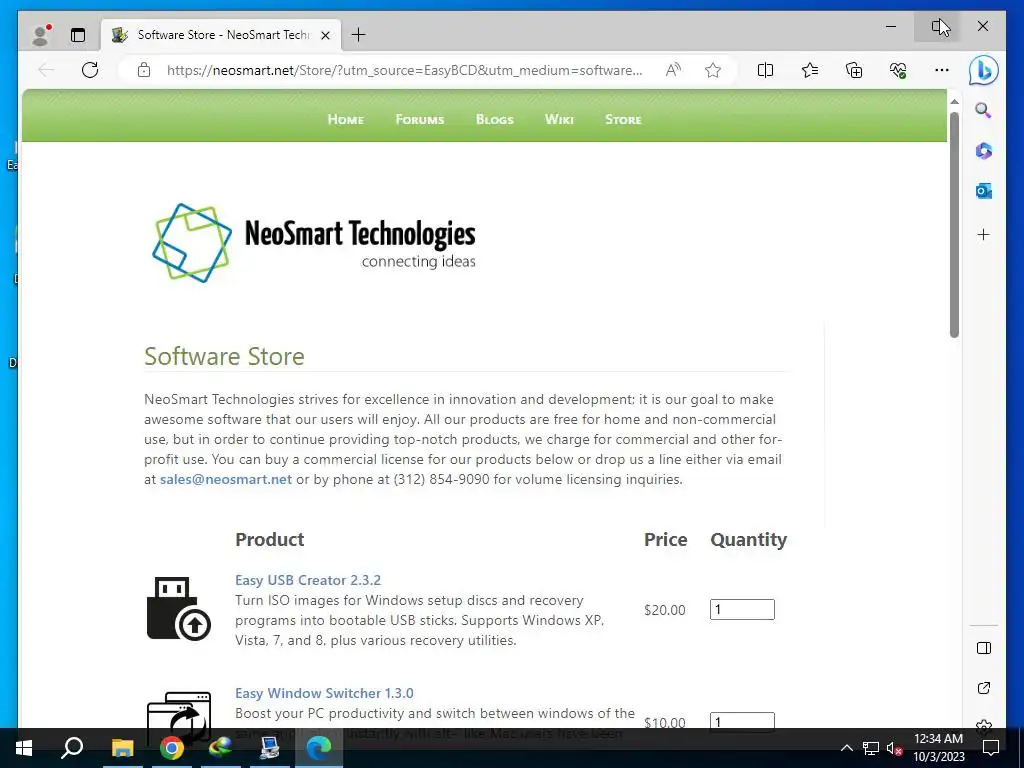Add a sidebar app with plus icon
Screen dimensions: 1024x768
point(984,234)
